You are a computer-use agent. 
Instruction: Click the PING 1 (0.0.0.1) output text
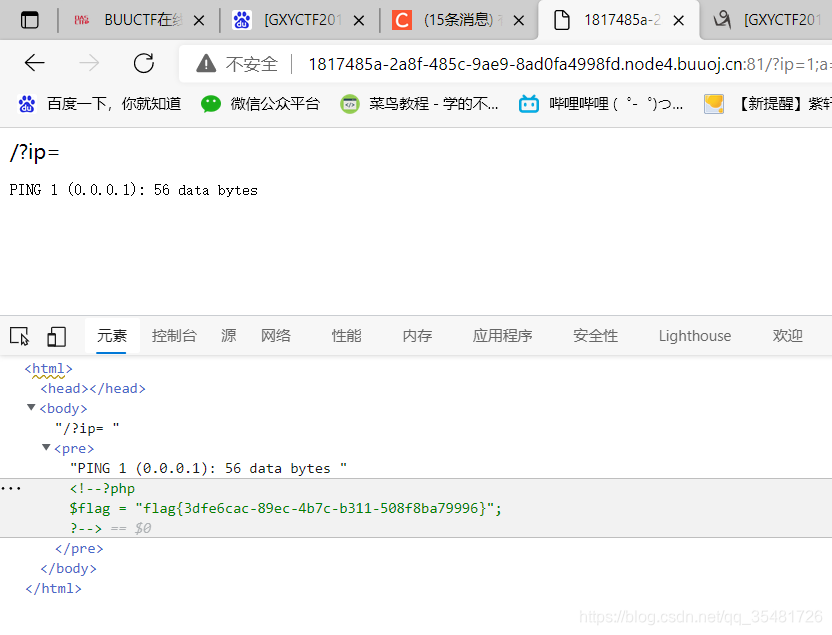pyautogui.click(x=133, y=190)
